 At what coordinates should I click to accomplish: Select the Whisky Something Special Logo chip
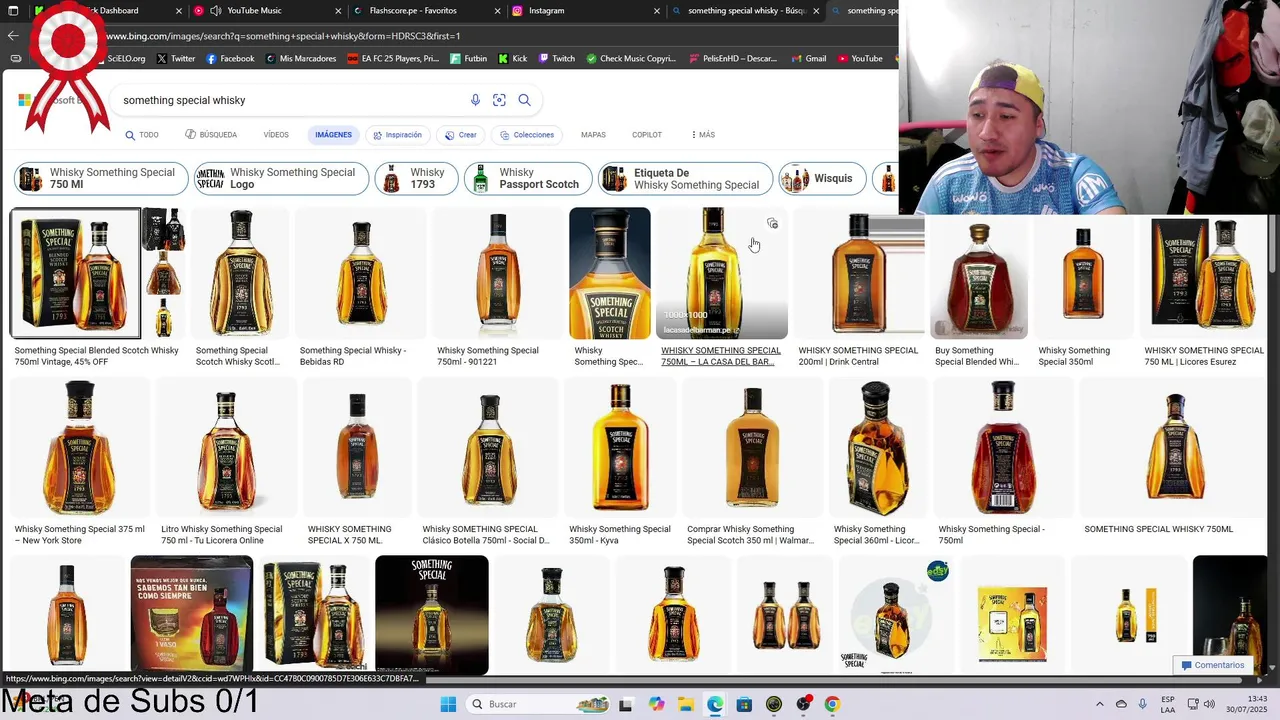tap(281, 178)
